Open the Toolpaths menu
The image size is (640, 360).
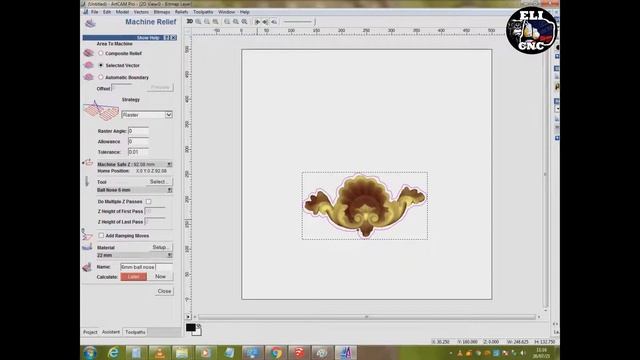pyautogui.click(x=203, y=12)
